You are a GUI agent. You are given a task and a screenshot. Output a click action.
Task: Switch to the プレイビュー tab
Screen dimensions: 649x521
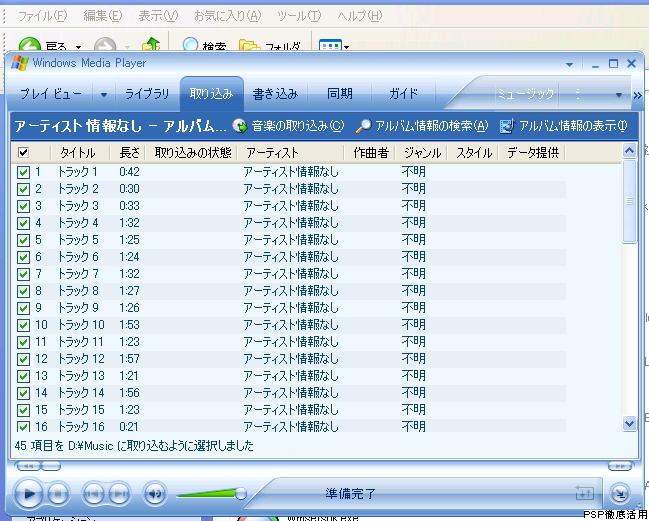click(x=51, y=94)
